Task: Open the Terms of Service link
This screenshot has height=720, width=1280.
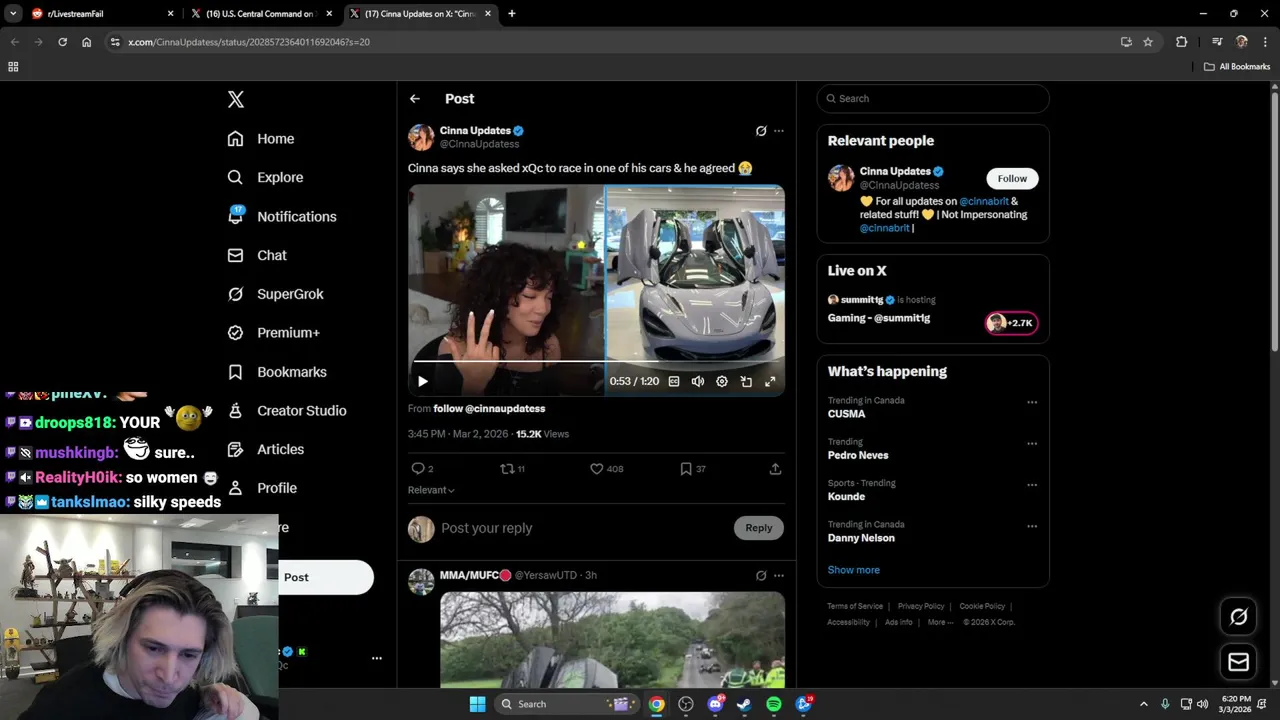Action: pos(855,606)
